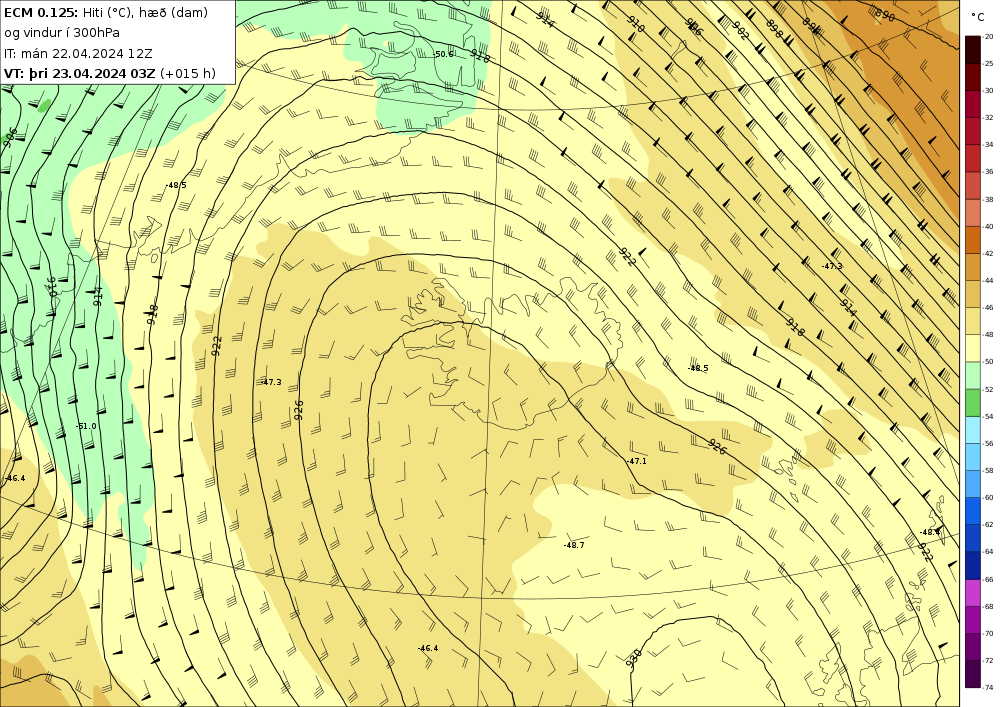
Task: Pick the salmon swatch between -38 and -40
Action: (973, 212)
